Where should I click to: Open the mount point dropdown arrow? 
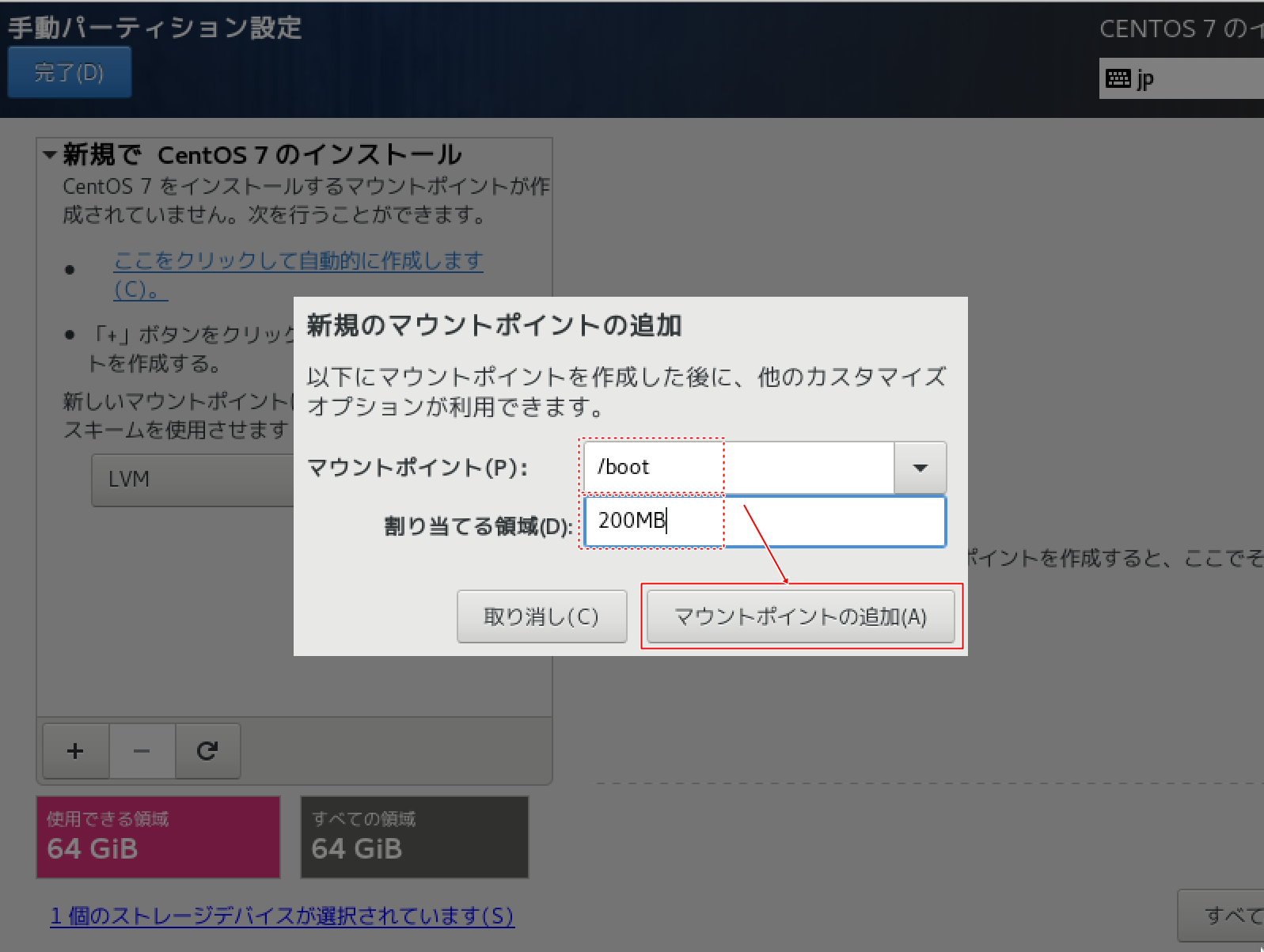click(920, 468)
